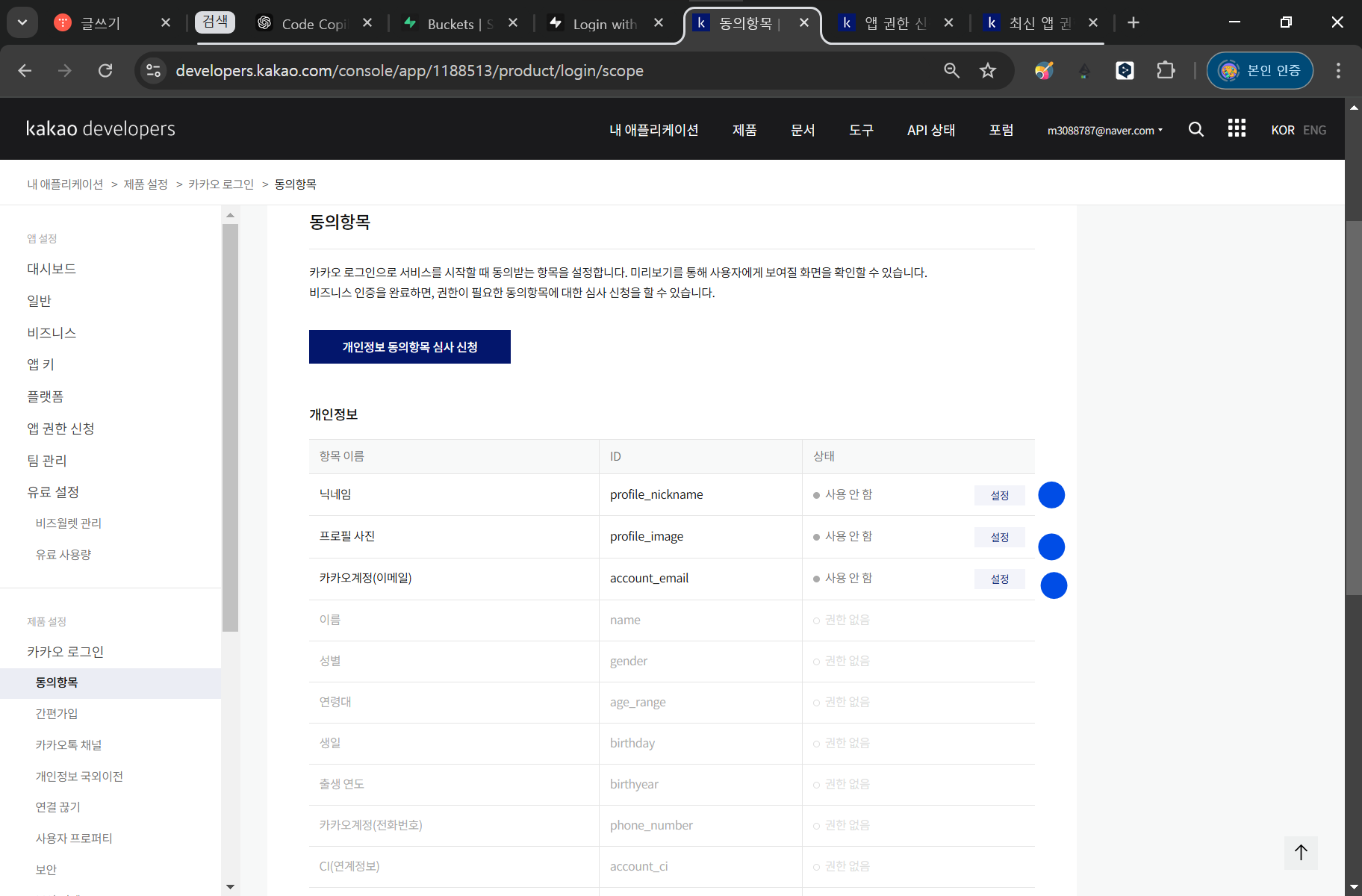This screenshot has height=896, width=1362.
Task: Open 플랫폼 in the sidebar
Action: click(46, 396)
